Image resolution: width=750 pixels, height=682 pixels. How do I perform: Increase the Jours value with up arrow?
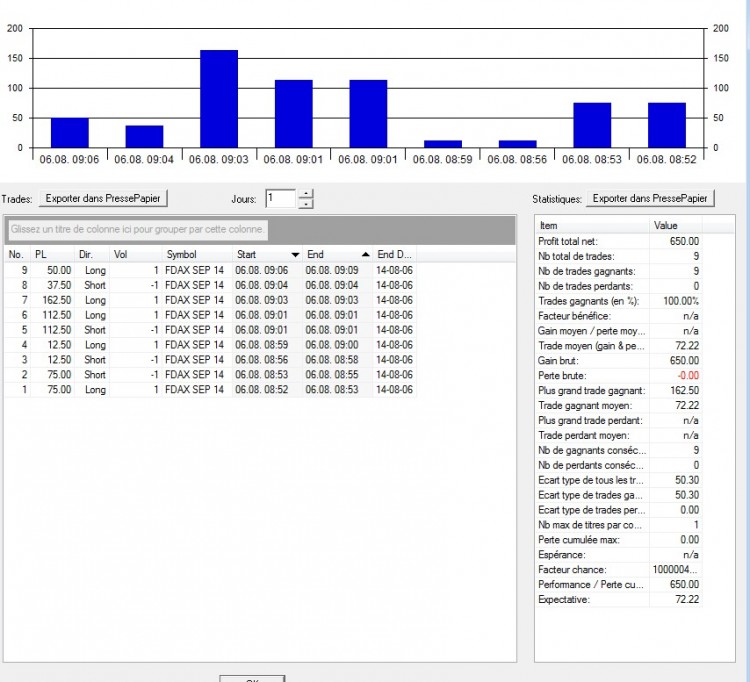click(x=306, y=194)
